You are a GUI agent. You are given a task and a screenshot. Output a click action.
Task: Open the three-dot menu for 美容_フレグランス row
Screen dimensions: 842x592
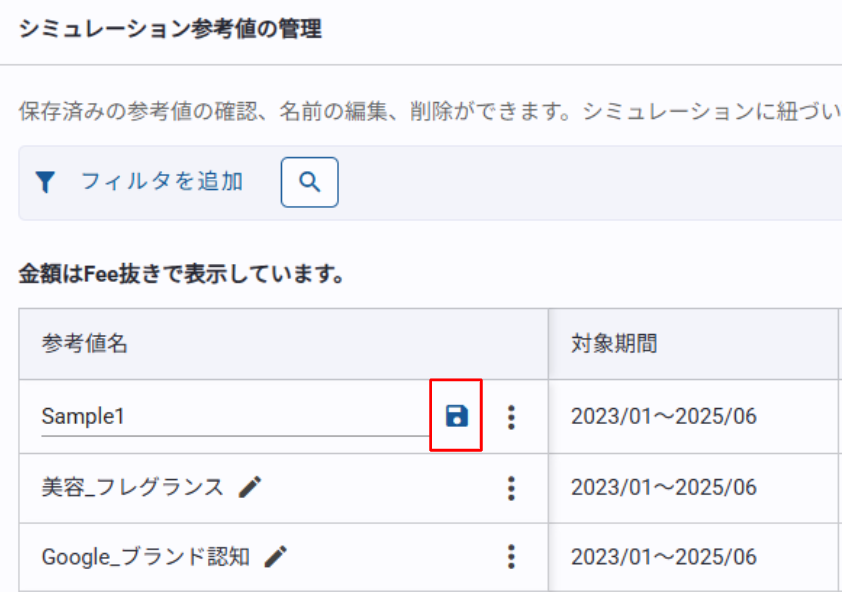511,488
